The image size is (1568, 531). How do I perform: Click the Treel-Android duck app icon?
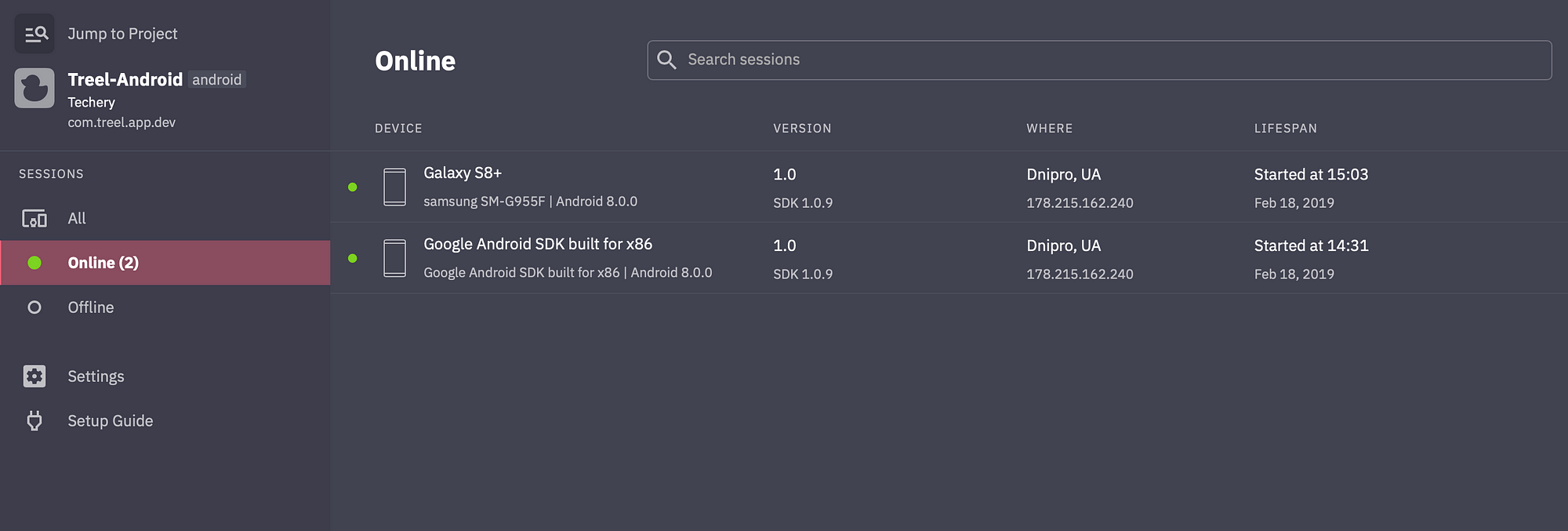[x=34, y=88]
